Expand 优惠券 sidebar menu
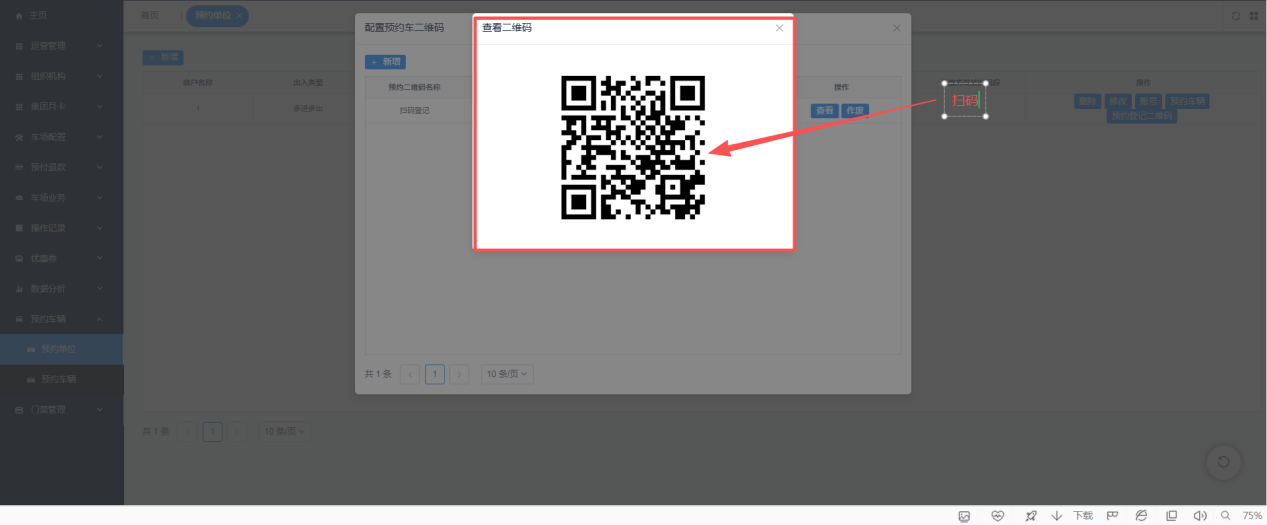This screenshot has width=1267, height=525. [62, 258]
